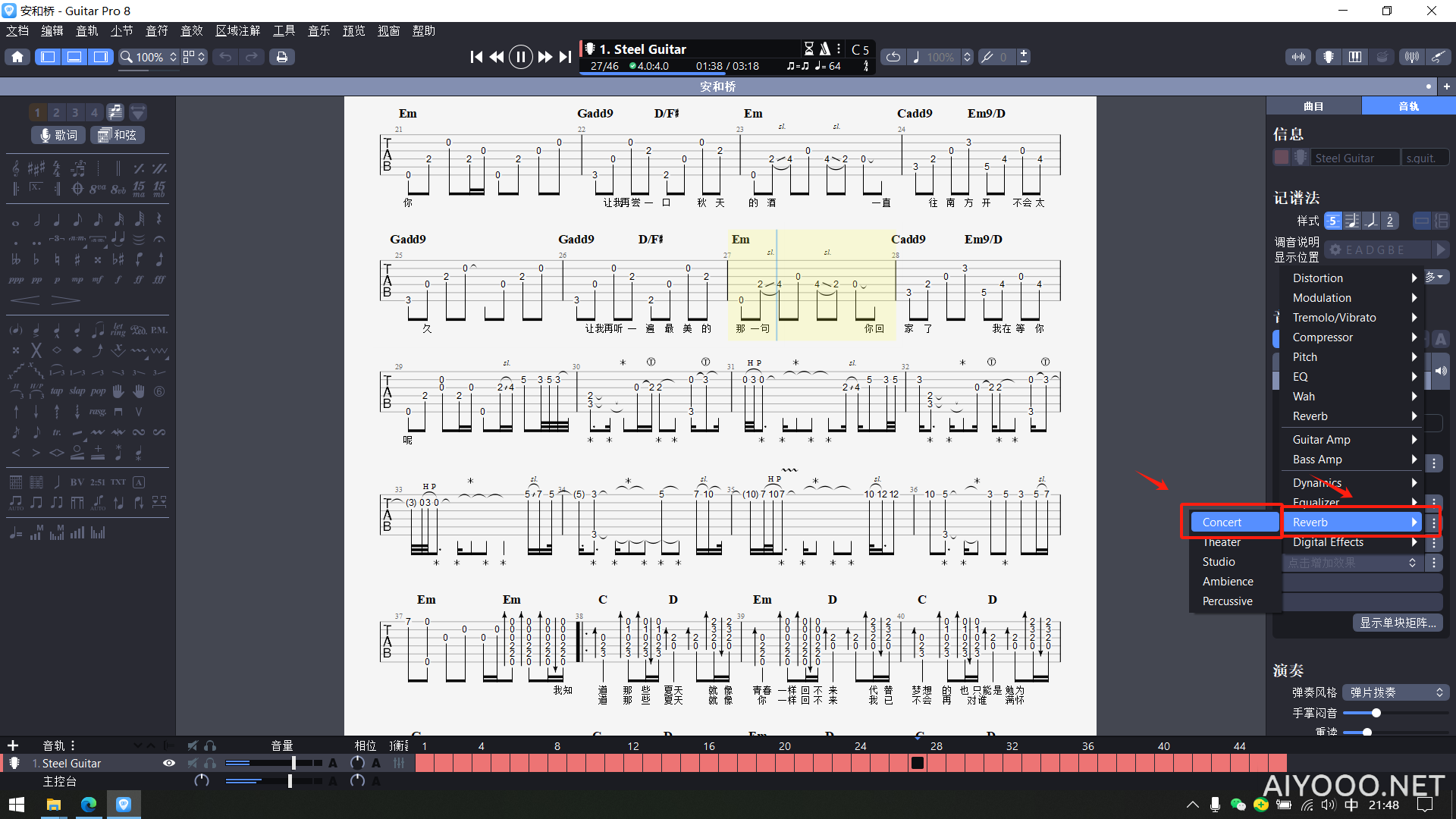
Task: Show the virtual fretboard
Action: (x=1329, y=57)
